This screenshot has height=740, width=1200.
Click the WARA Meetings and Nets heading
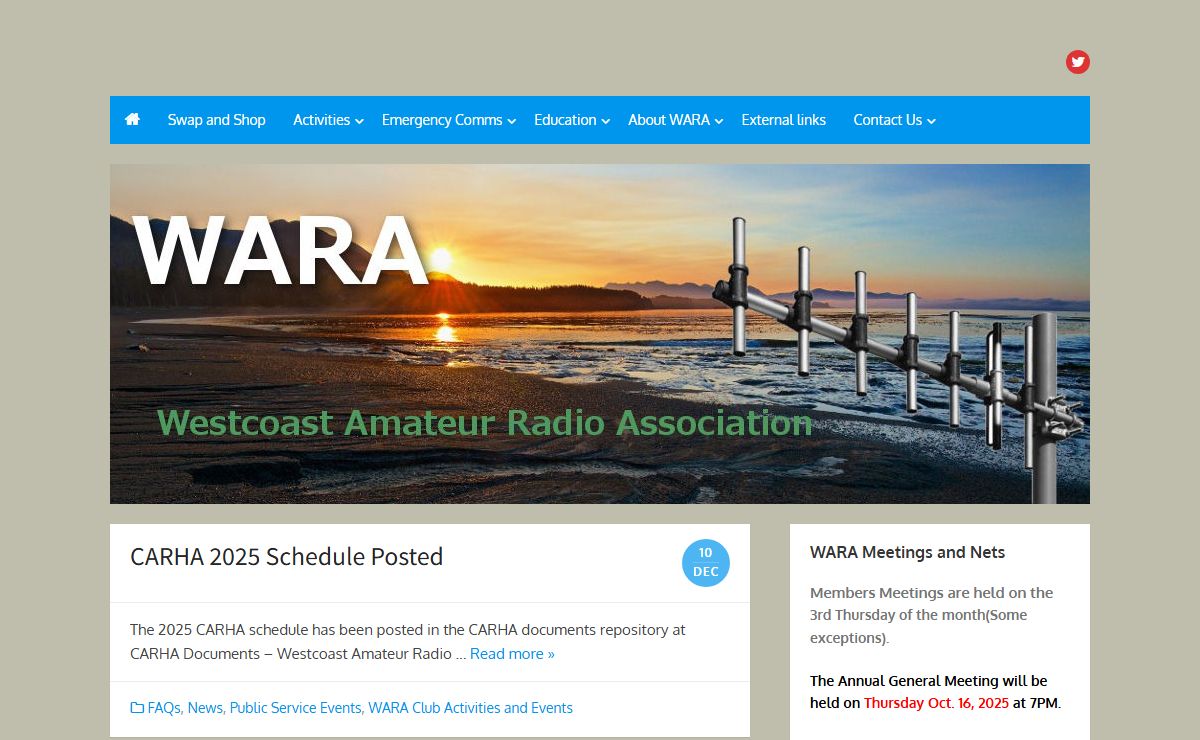tap(908, 552)
